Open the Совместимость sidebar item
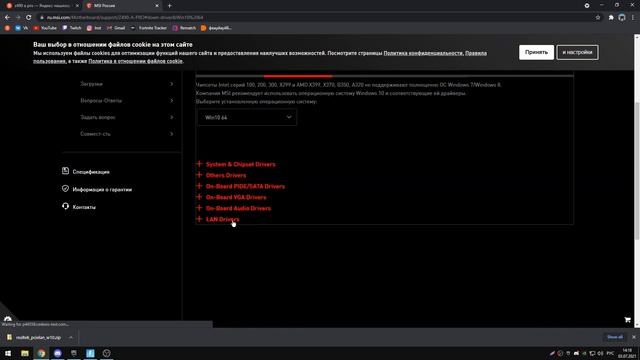 tap(127, 134)
